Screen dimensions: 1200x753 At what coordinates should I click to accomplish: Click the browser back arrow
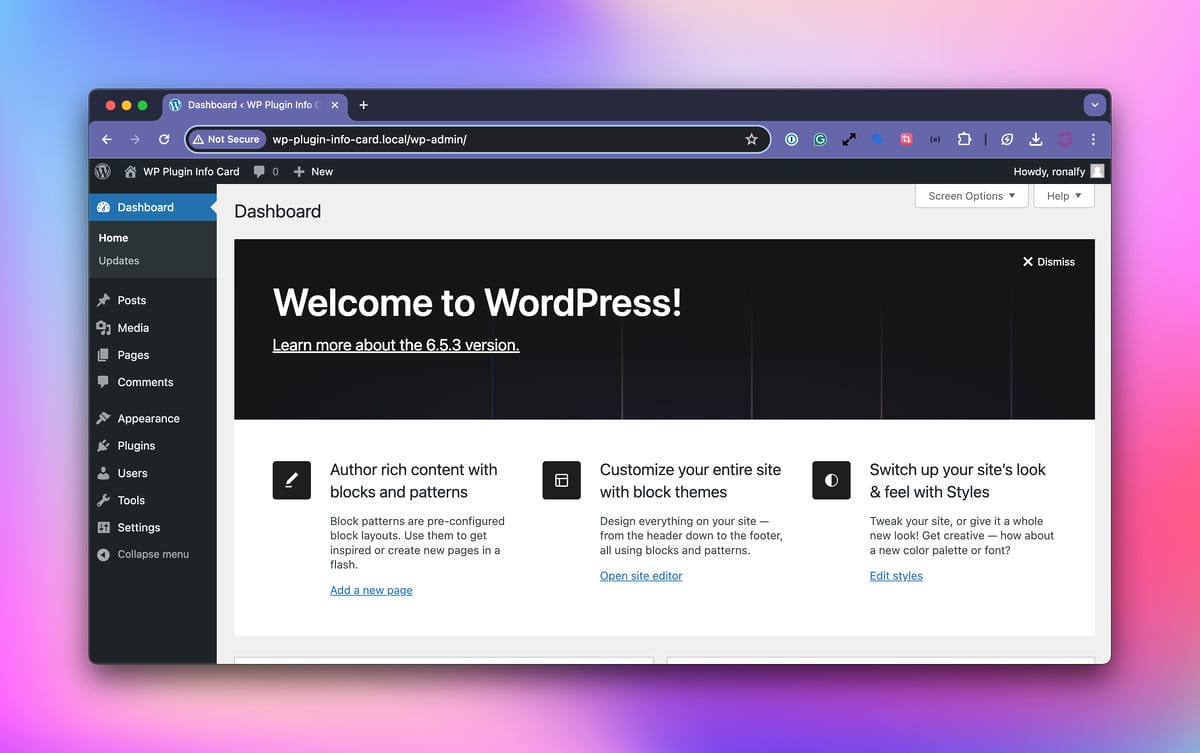coord(107,139)
